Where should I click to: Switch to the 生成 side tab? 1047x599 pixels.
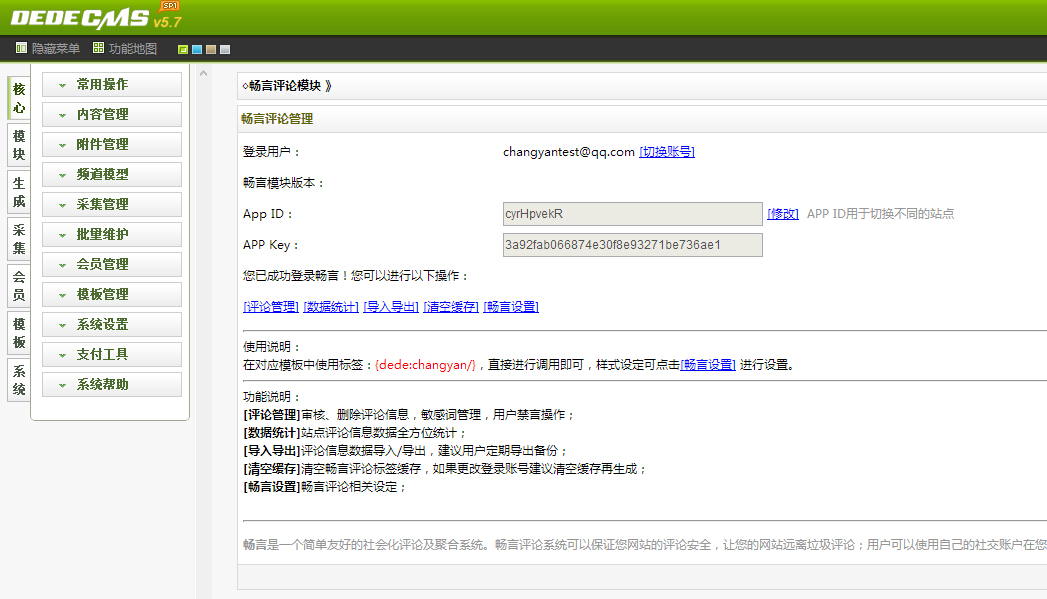click(19, 192)
